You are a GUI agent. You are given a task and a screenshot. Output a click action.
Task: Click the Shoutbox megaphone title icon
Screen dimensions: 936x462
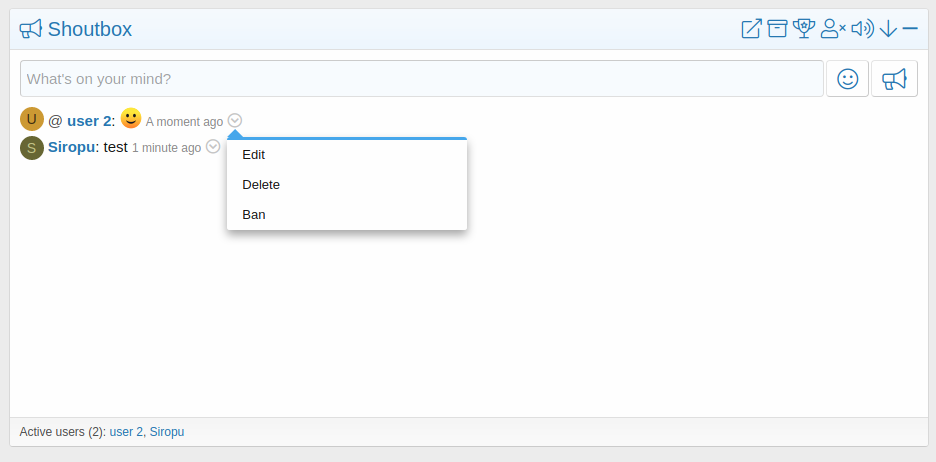coord(31,29)
